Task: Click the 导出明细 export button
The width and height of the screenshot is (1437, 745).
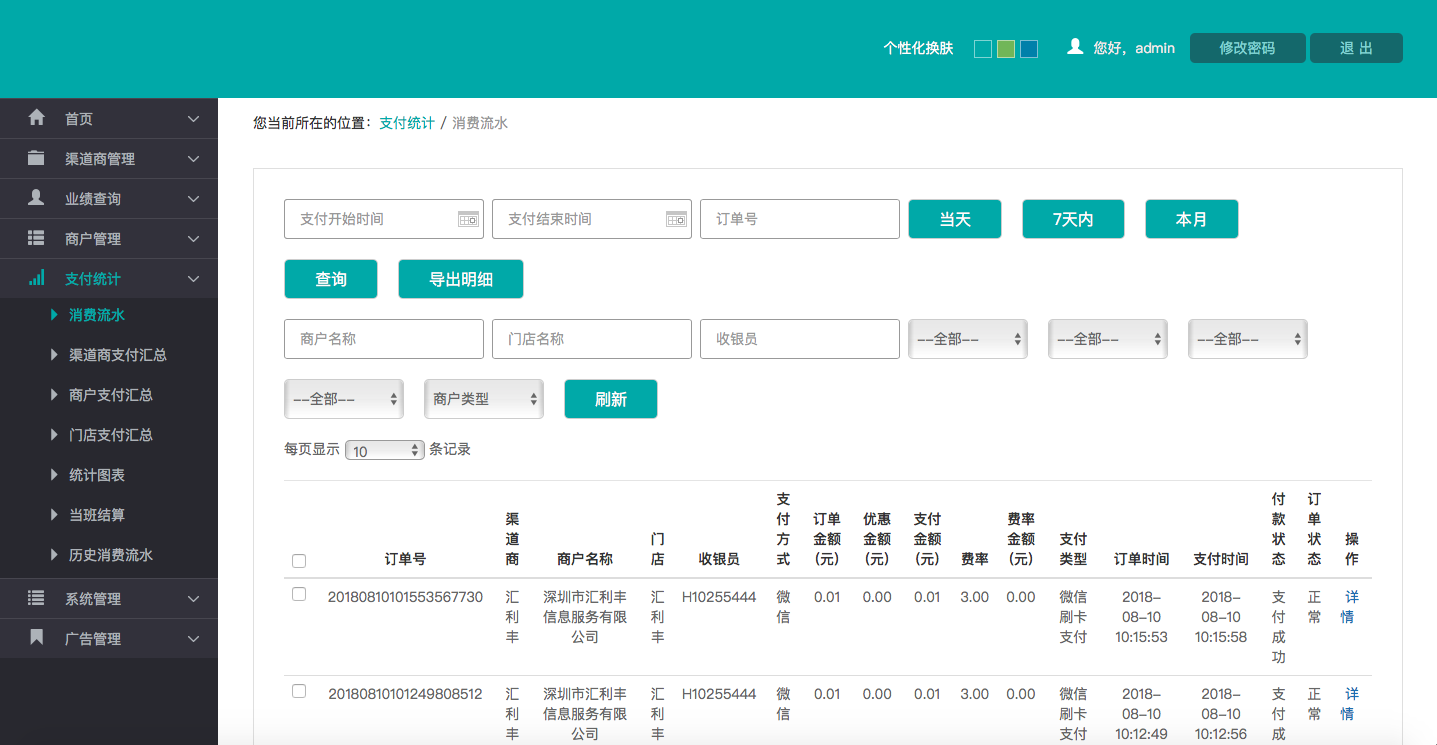Action: pos(461,279)
